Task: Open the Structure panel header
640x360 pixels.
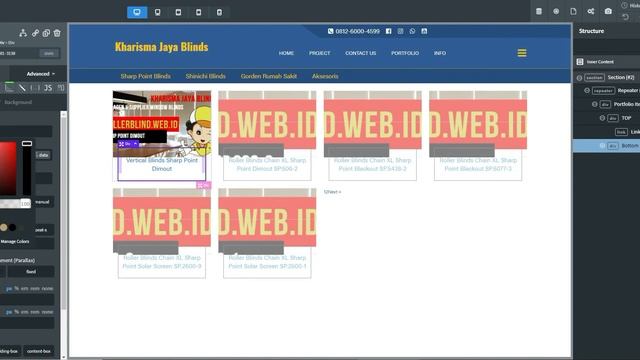Action: tap(591, 31)
